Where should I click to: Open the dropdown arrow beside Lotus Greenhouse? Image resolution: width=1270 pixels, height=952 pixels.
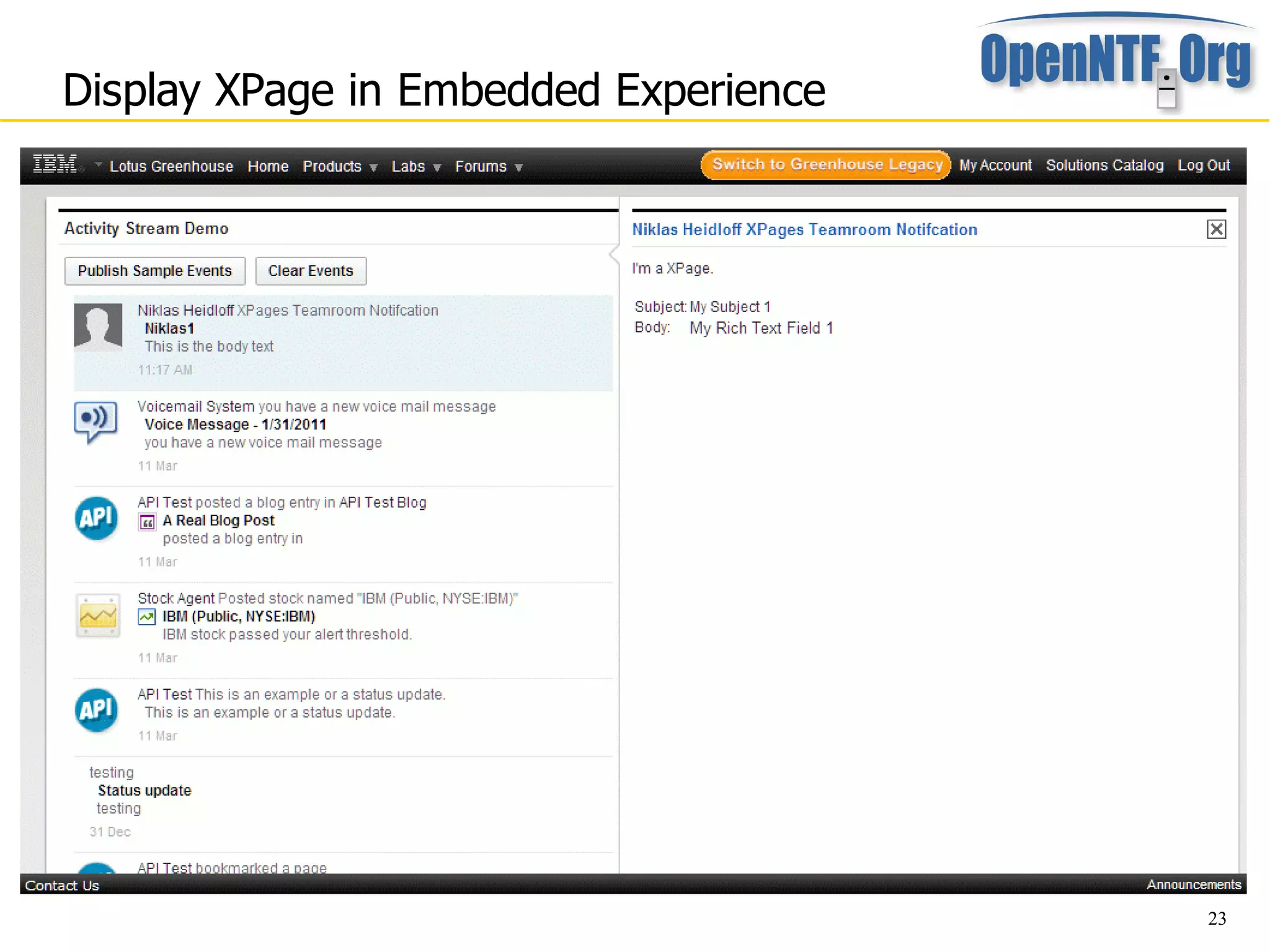(98, 165)
